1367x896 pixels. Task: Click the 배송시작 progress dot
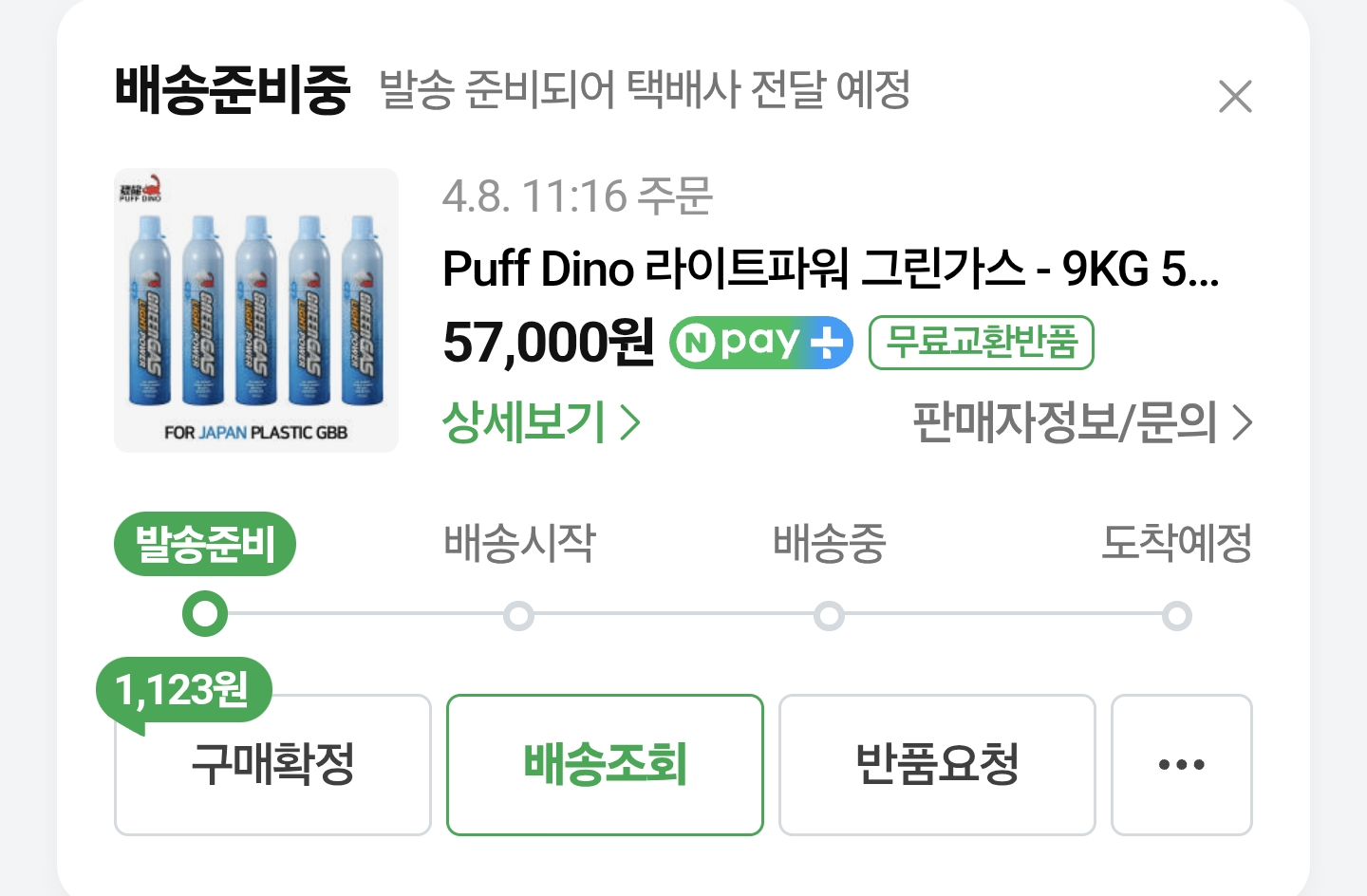518,616
